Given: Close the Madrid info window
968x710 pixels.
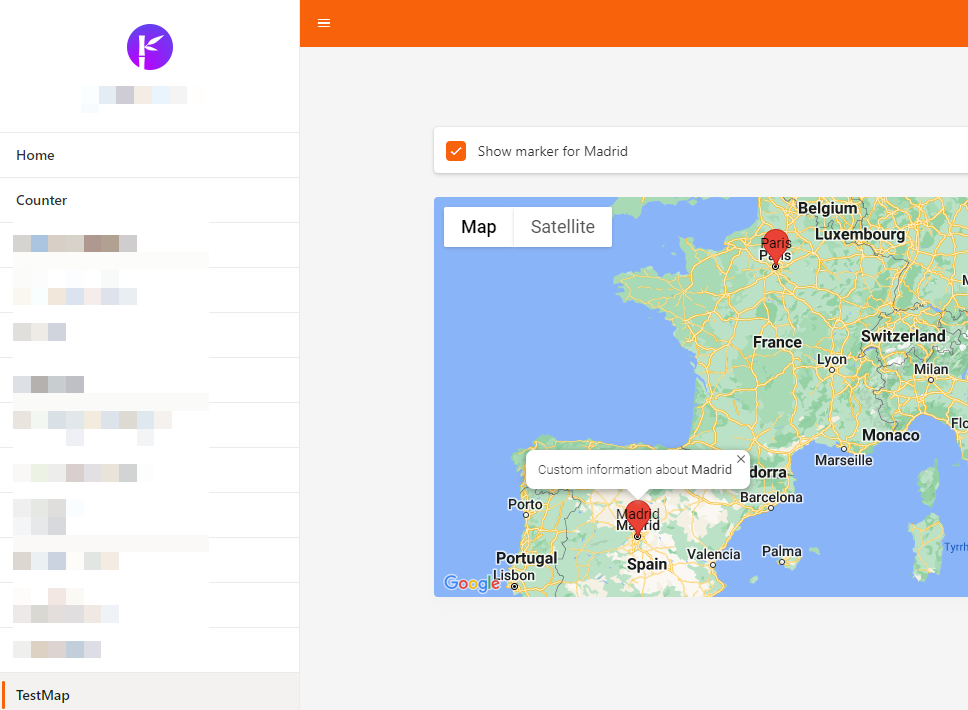Looking at the screenshot, I should point(741,459).
